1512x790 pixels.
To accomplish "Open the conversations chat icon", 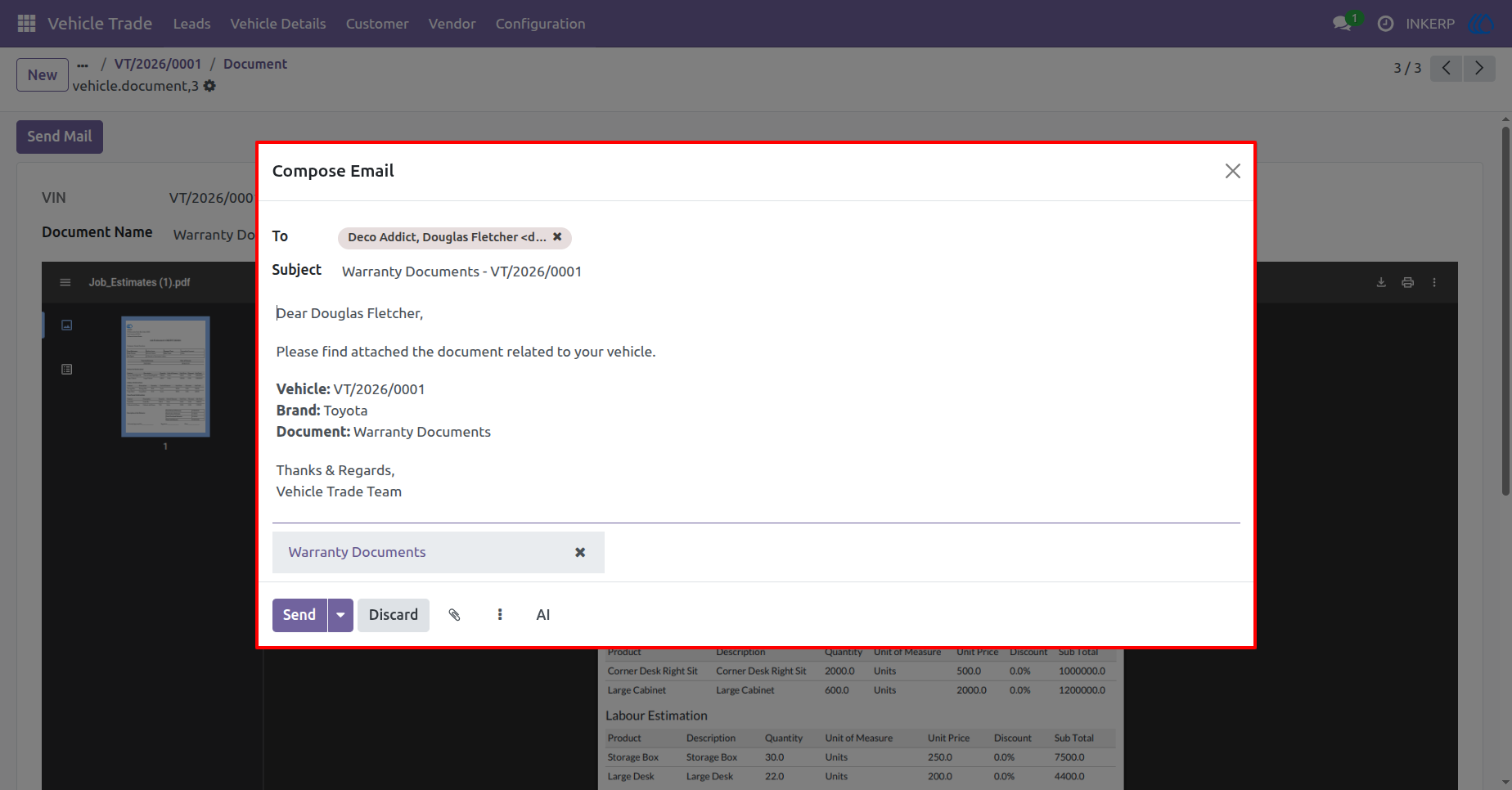I will (x=1342, y=24).
